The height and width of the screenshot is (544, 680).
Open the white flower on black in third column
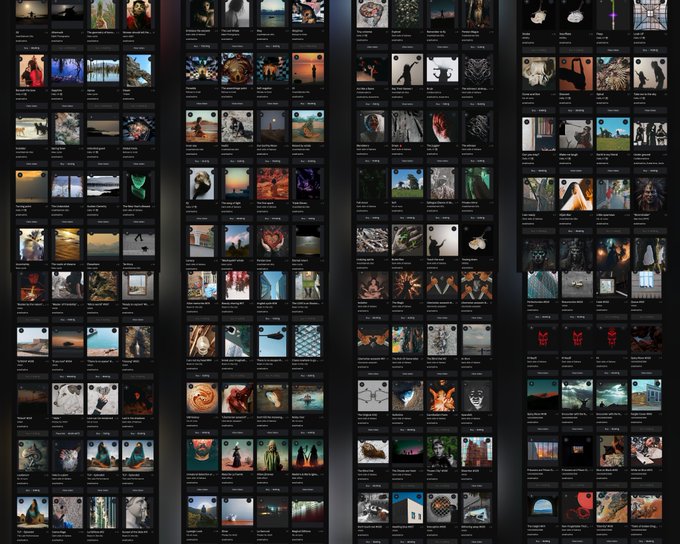(x=477, y=240)
